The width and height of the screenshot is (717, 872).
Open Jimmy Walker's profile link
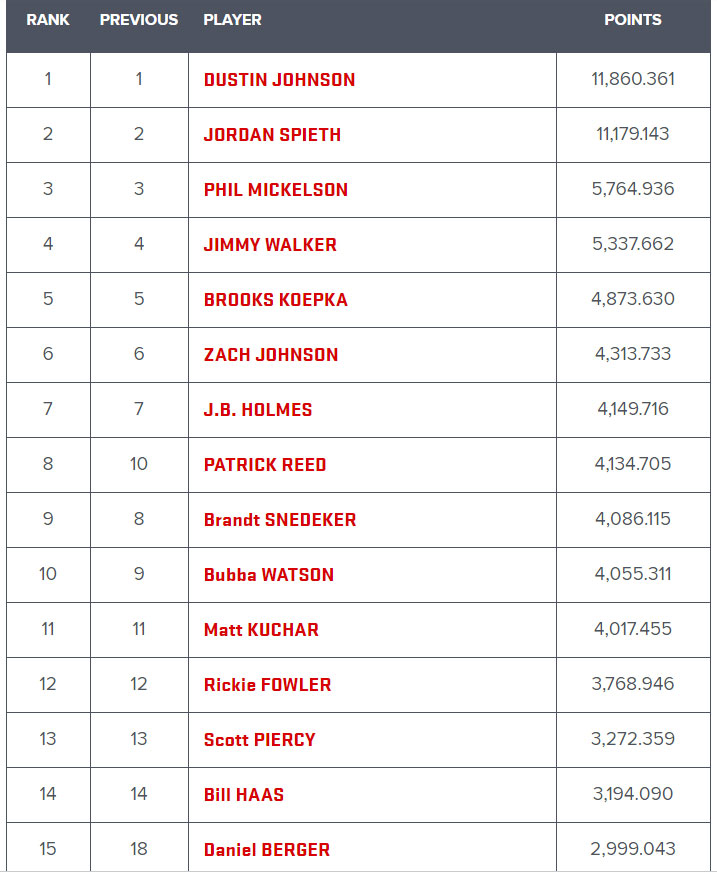(270, 245)
